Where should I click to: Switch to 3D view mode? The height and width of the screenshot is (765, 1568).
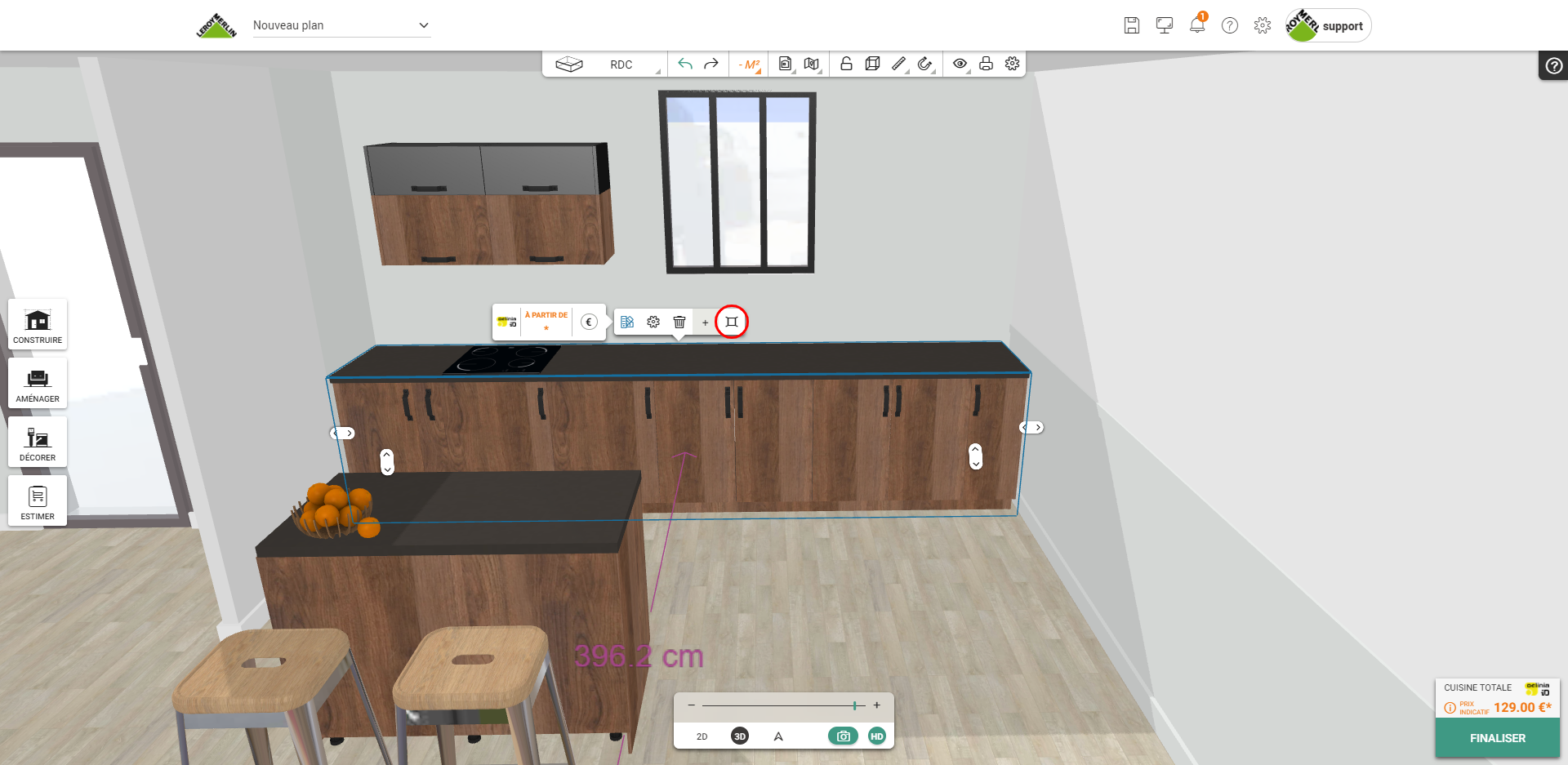click(740, 736)
